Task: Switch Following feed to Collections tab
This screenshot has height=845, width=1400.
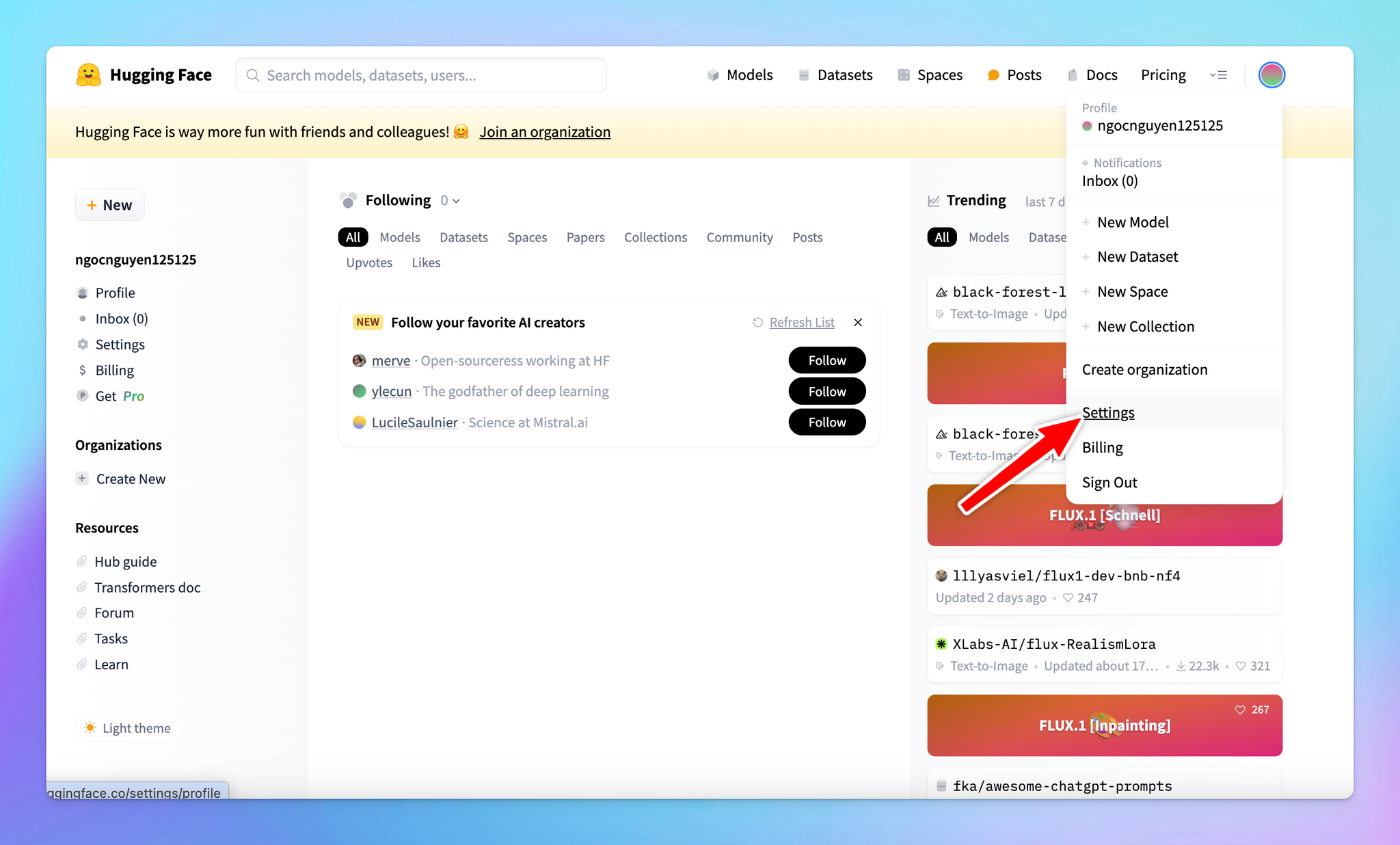Action: (x=656, y=237)
